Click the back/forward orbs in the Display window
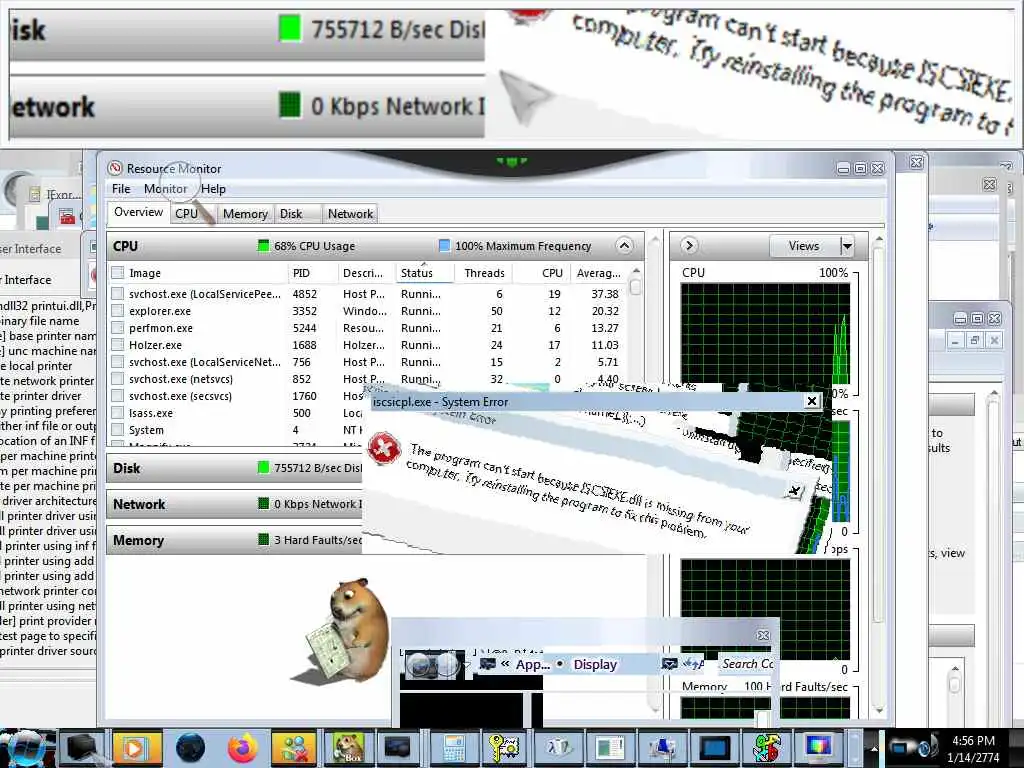The width and height of the screenshot is (1024, 768). [432, 665]
